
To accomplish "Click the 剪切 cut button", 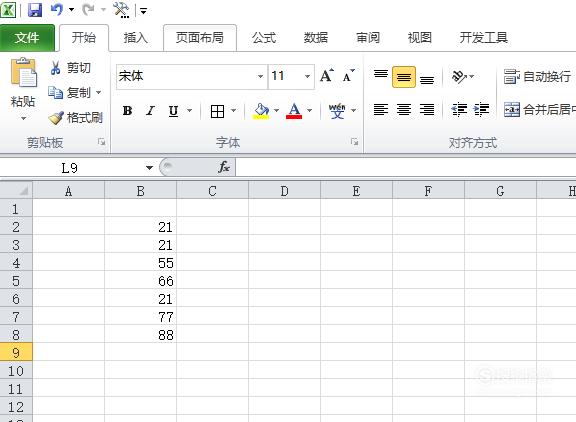I will (x=71, y=68).
